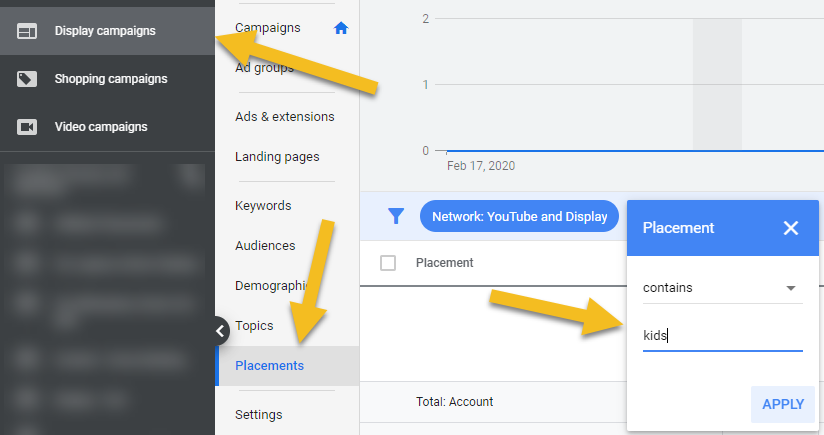
Task: Click the Display campaigns icon
Action: point(27,31)
